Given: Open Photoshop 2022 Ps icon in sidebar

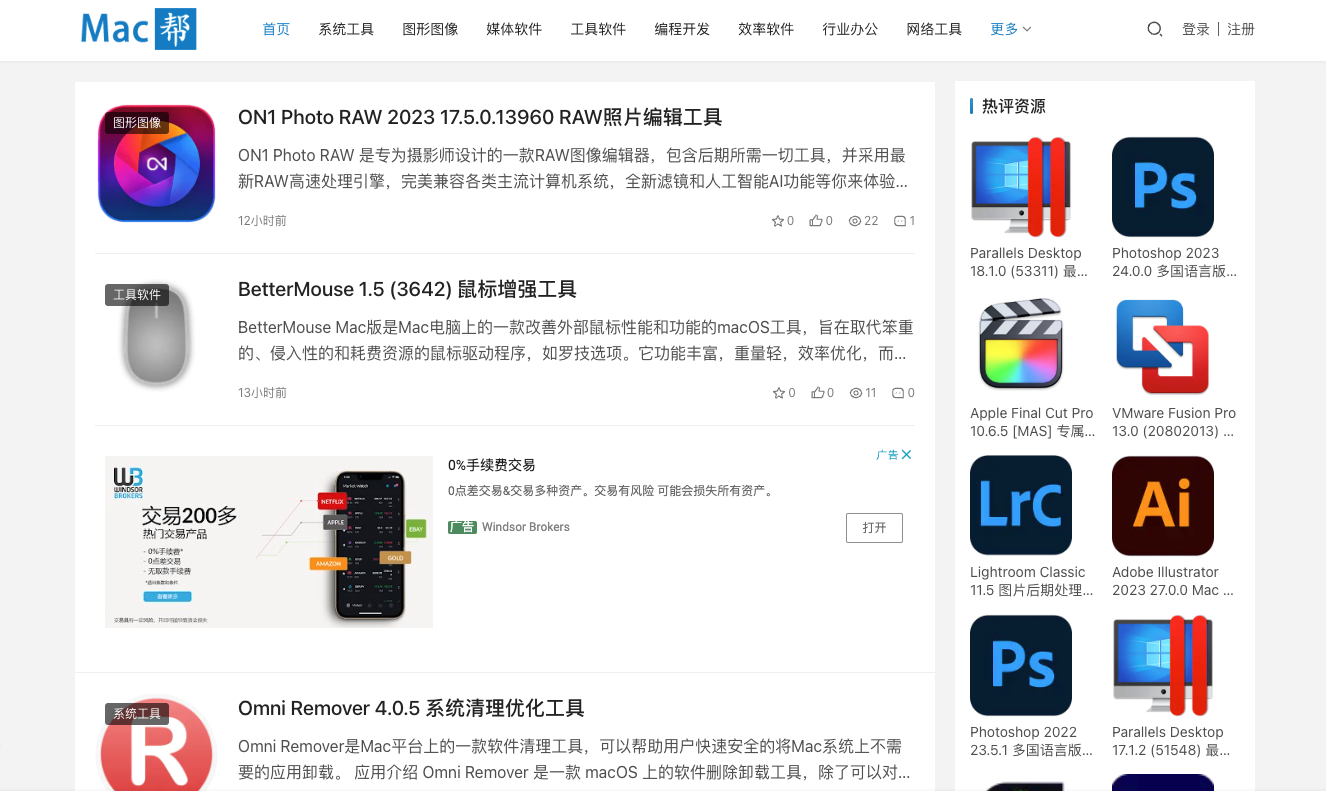Looking at the screenshot, I should coord(1021,665).
